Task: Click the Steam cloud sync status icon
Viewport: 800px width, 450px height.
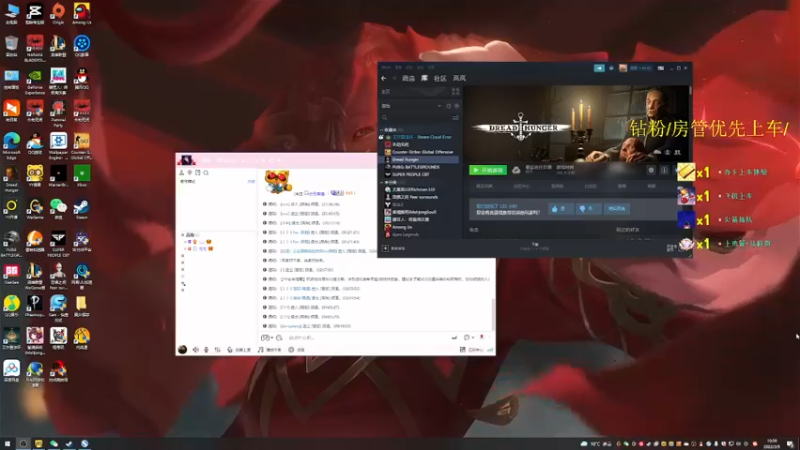Action: click(x=516, y=170)
